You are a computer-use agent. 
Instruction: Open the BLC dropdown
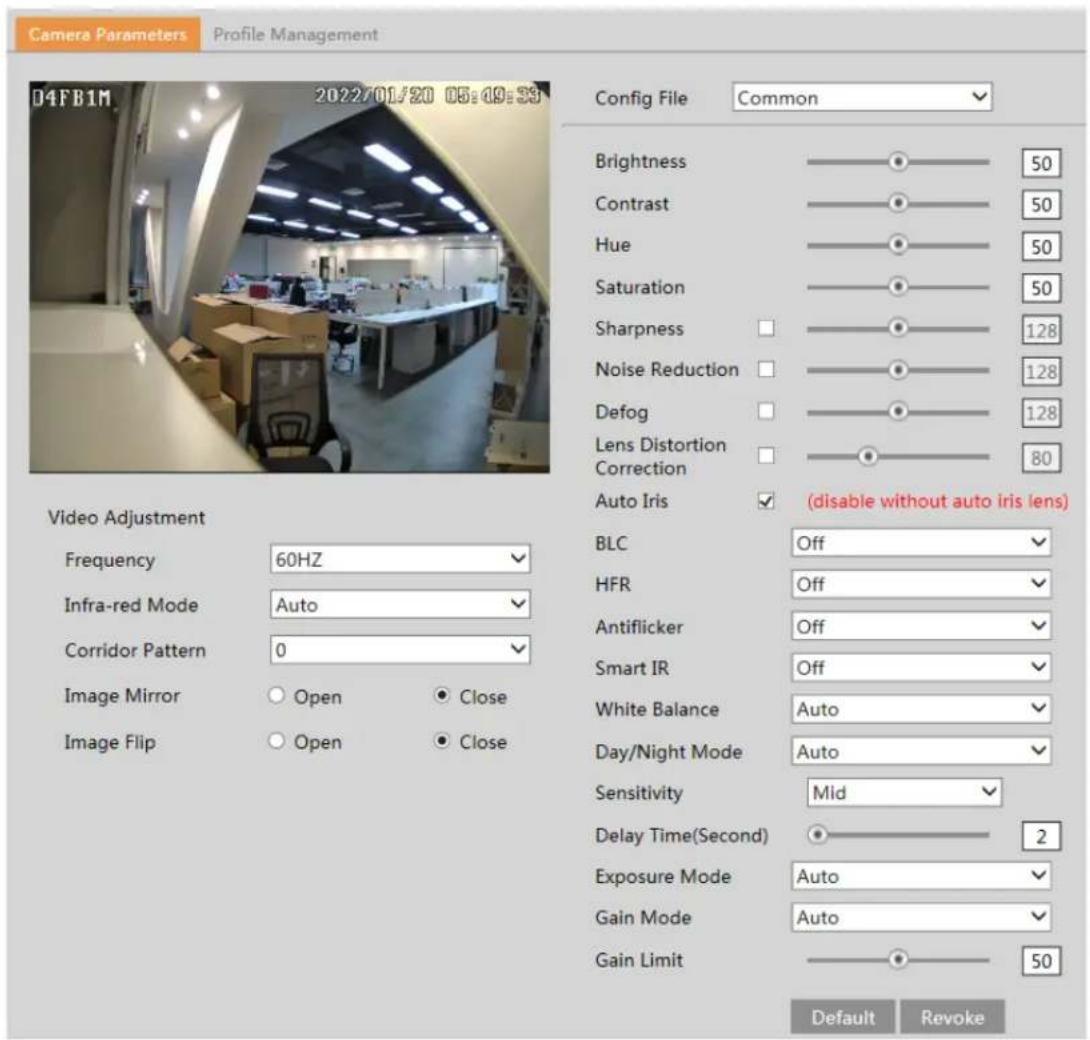click(920, 542)
